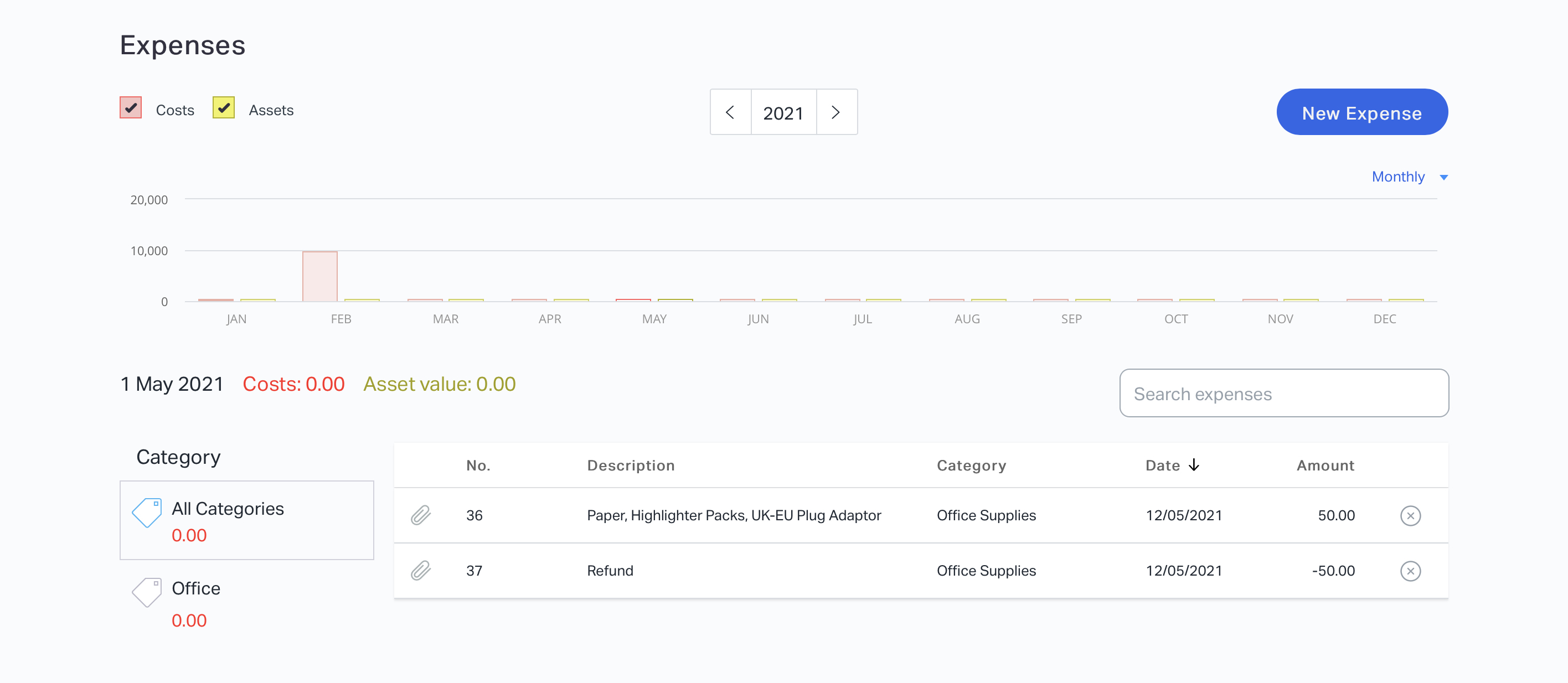Click the New Expense button
Image resolution: width=1568 pixels, height=683 pixels.
[1362, 112]
